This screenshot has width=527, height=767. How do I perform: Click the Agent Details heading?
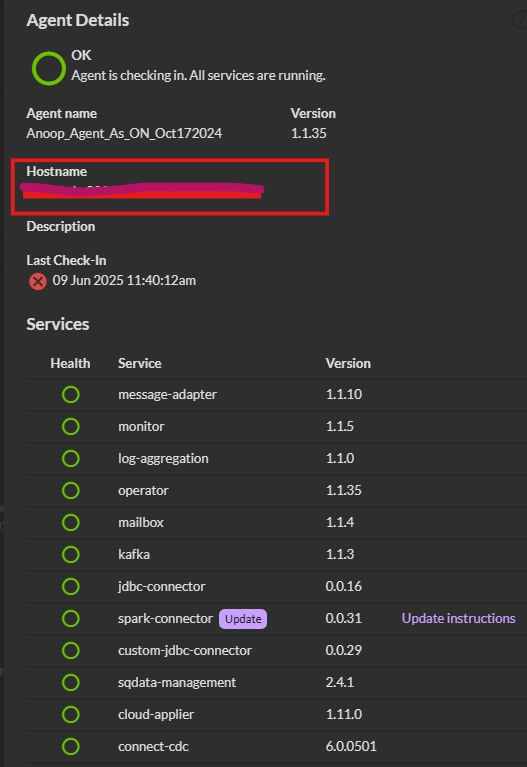point(78,21)
